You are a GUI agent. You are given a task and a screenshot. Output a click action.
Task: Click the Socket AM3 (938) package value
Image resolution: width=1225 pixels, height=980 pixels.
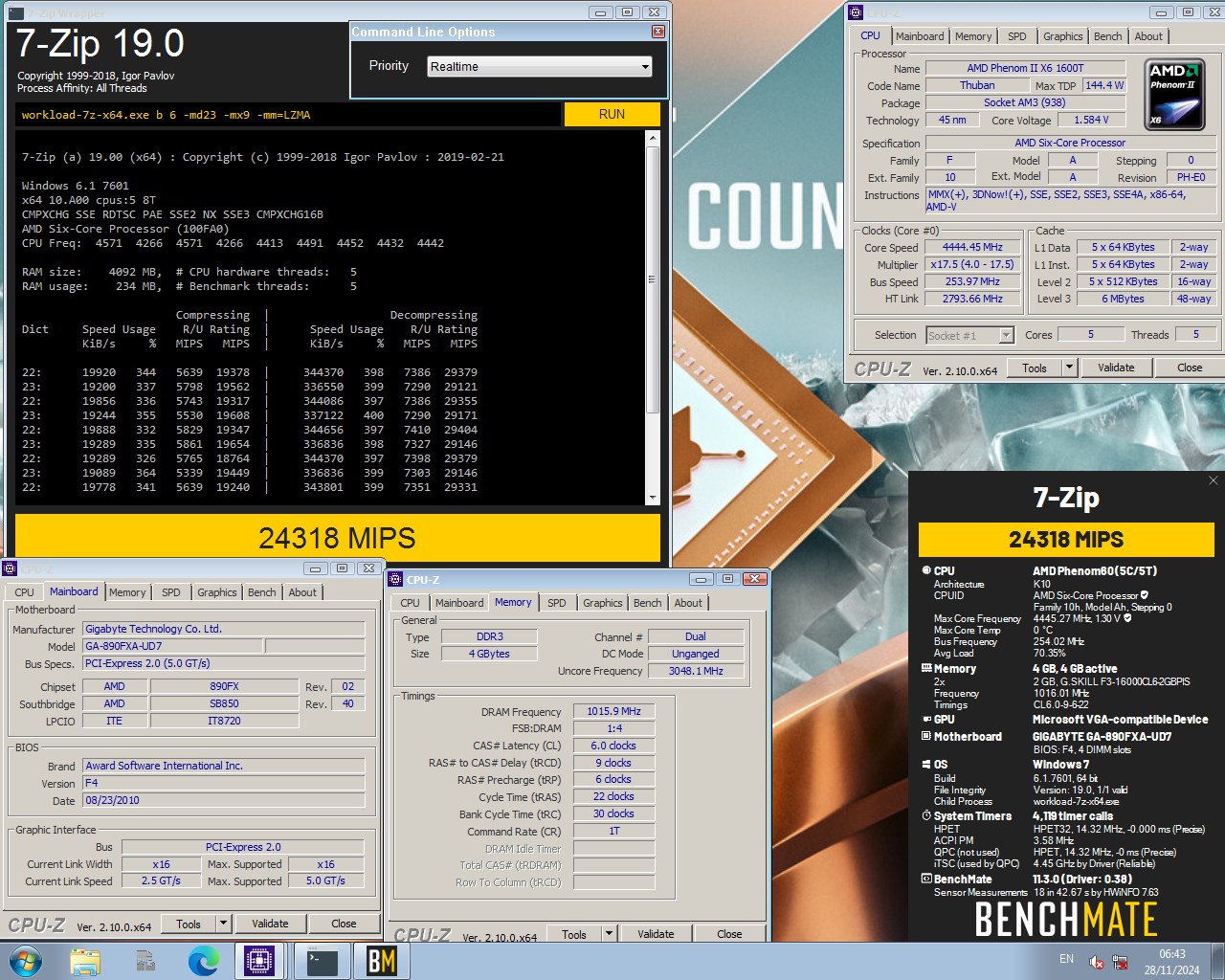pos(1025,102)
